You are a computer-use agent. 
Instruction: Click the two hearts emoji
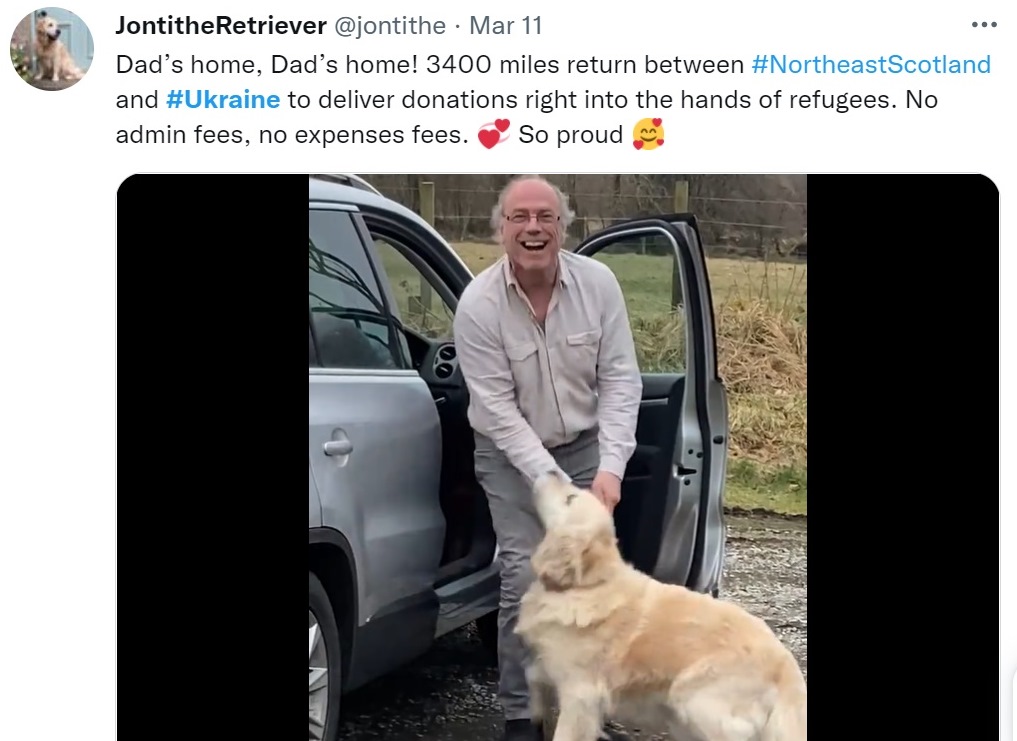[x=493, y=134]
